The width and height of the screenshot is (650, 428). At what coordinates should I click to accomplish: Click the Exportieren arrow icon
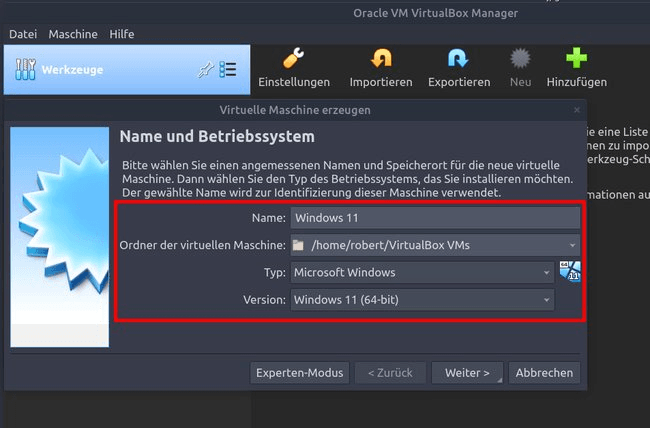click(459, 59)
